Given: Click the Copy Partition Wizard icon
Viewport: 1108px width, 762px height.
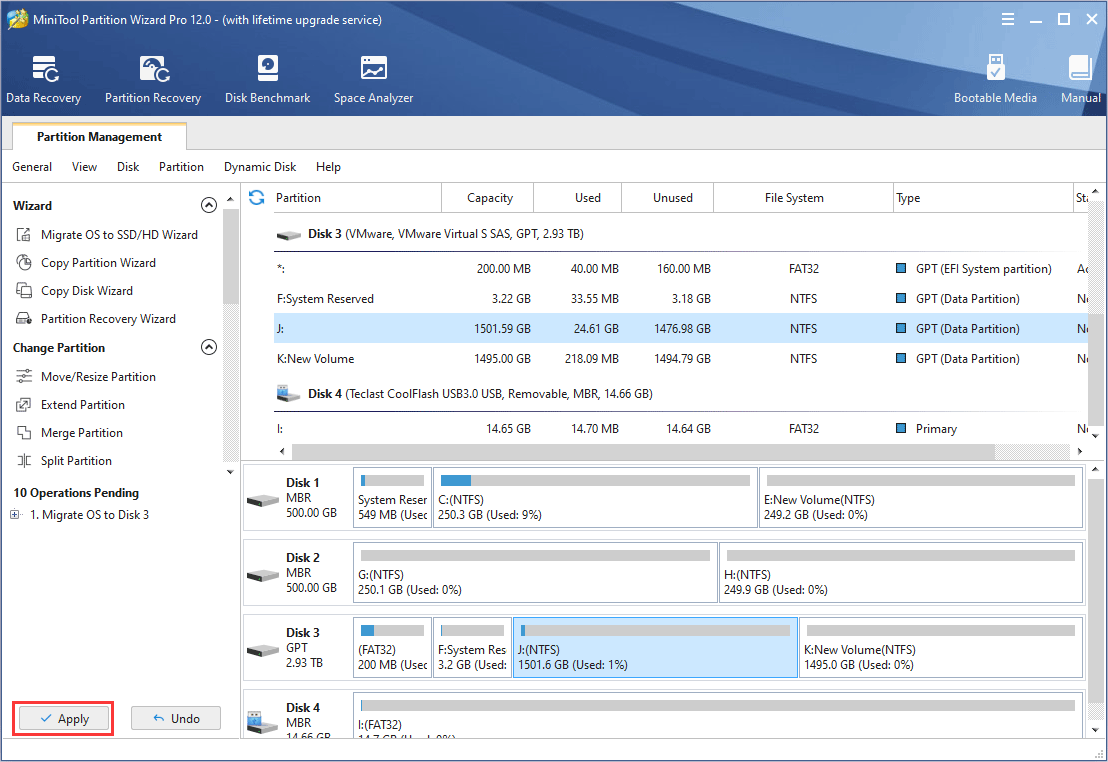Looking at the screenshot, I should coord(24,263).
